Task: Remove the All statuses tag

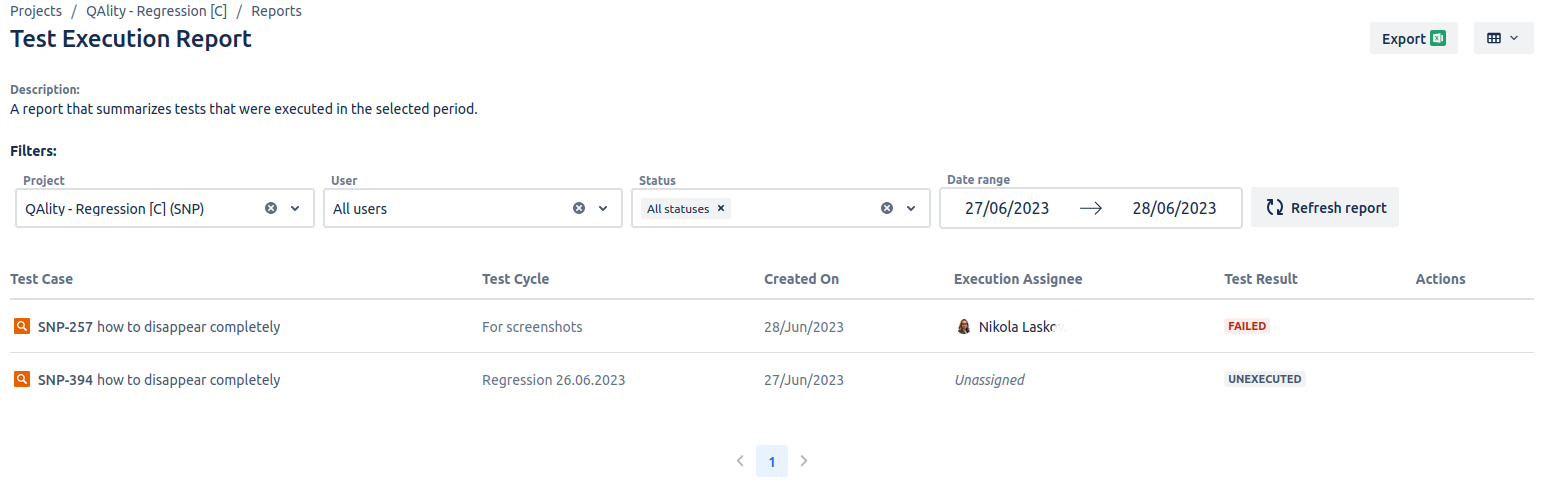Action: point(721,209)
